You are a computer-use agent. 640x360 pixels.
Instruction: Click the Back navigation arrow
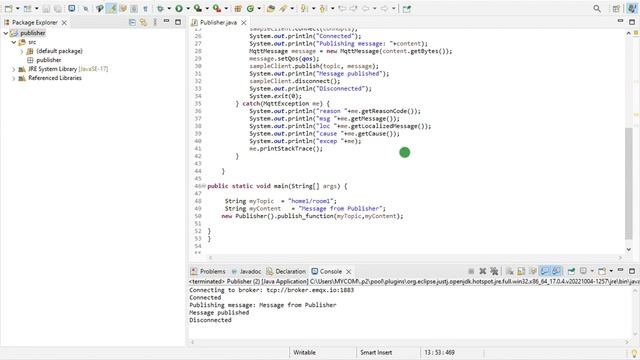(366, 9)
